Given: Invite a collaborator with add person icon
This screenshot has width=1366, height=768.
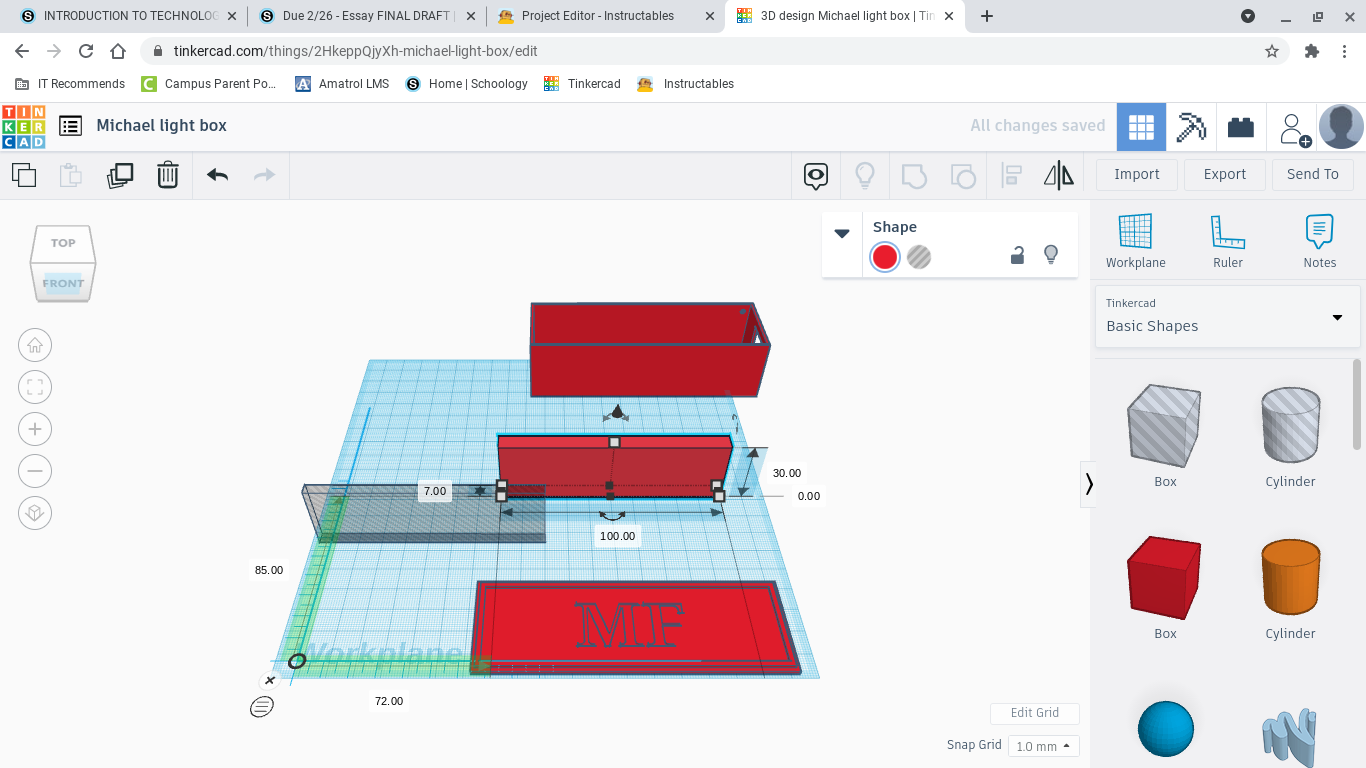Looking at the screenshot, I should 1293,129.
